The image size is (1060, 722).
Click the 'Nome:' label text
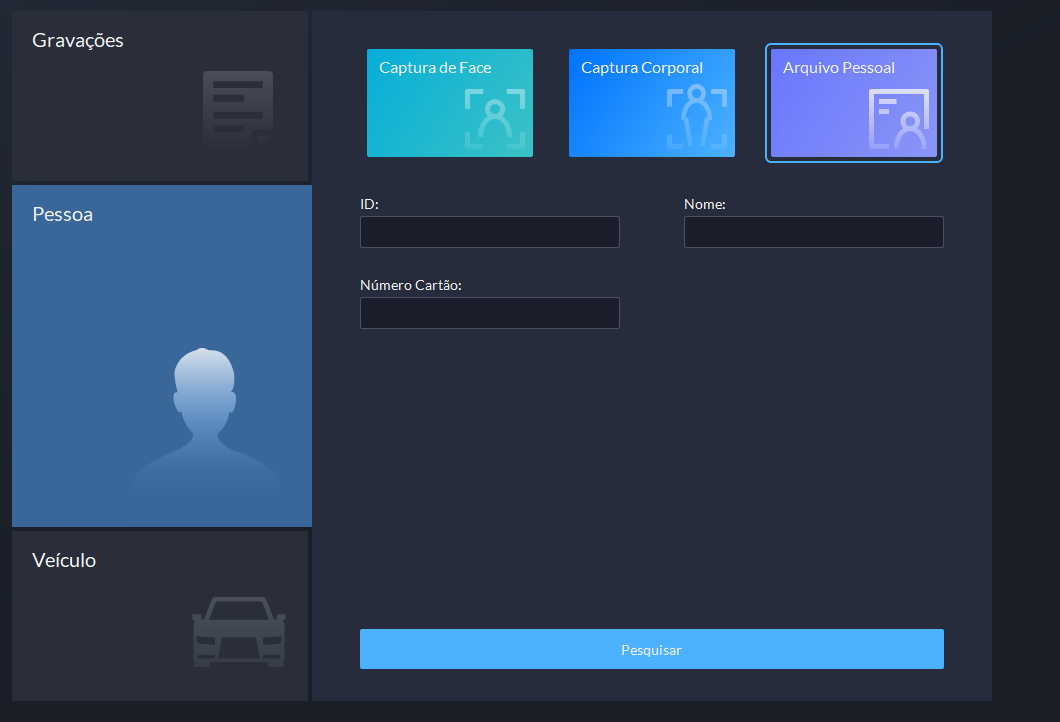coord(704,204)
